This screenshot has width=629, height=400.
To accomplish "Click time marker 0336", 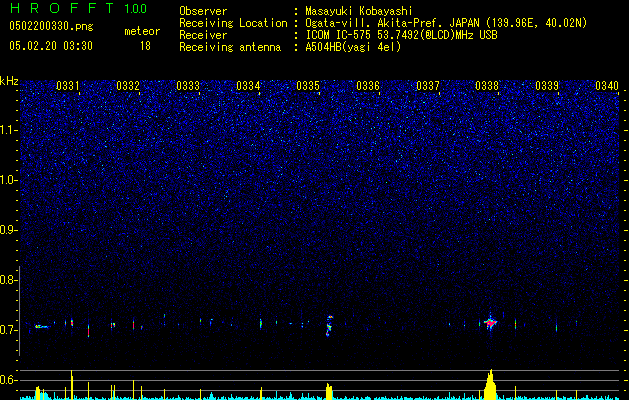I will click(368, 85).
